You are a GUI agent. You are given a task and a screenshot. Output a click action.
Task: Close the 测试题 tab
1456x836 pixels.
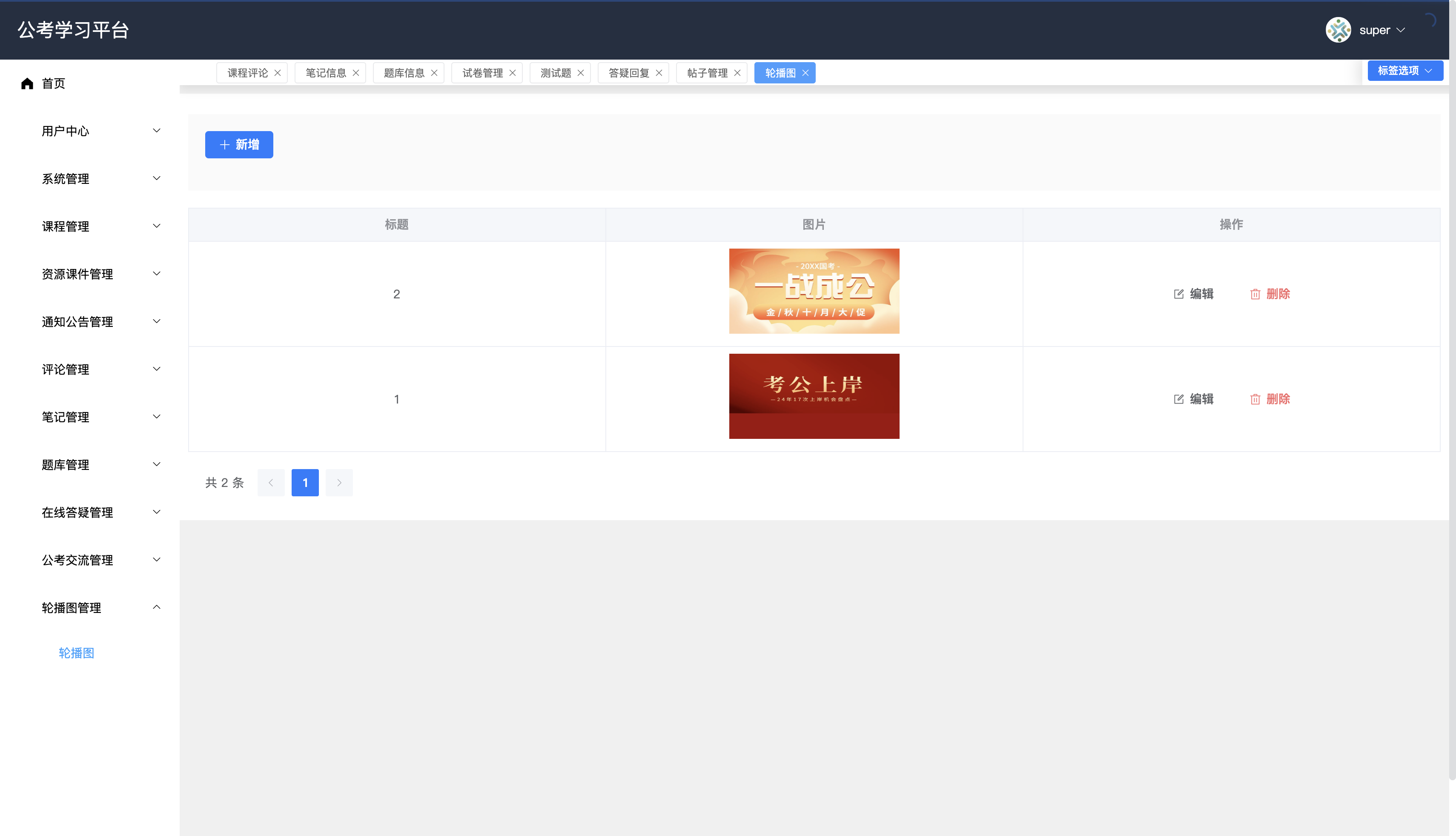[x=580, y=73]
